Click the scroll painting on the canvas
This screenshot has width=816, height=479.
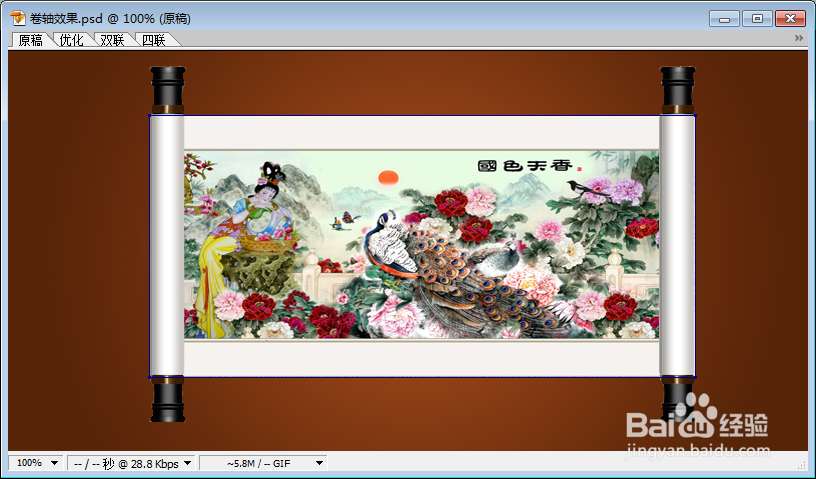click(x=422, y=245)
